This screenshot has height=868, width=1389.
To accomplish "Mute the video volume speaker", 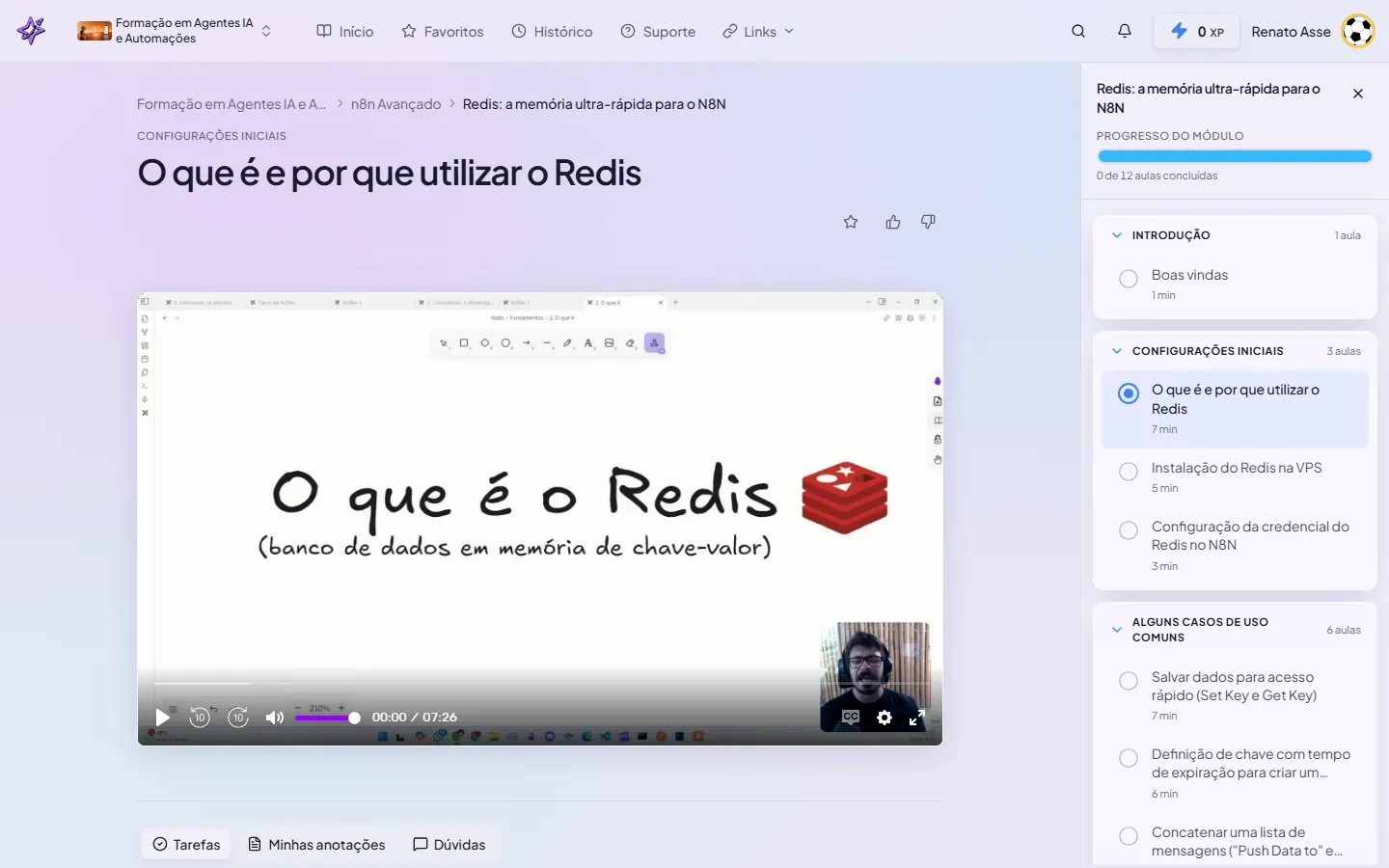I will pyautogui.click(x=275, y=718).
